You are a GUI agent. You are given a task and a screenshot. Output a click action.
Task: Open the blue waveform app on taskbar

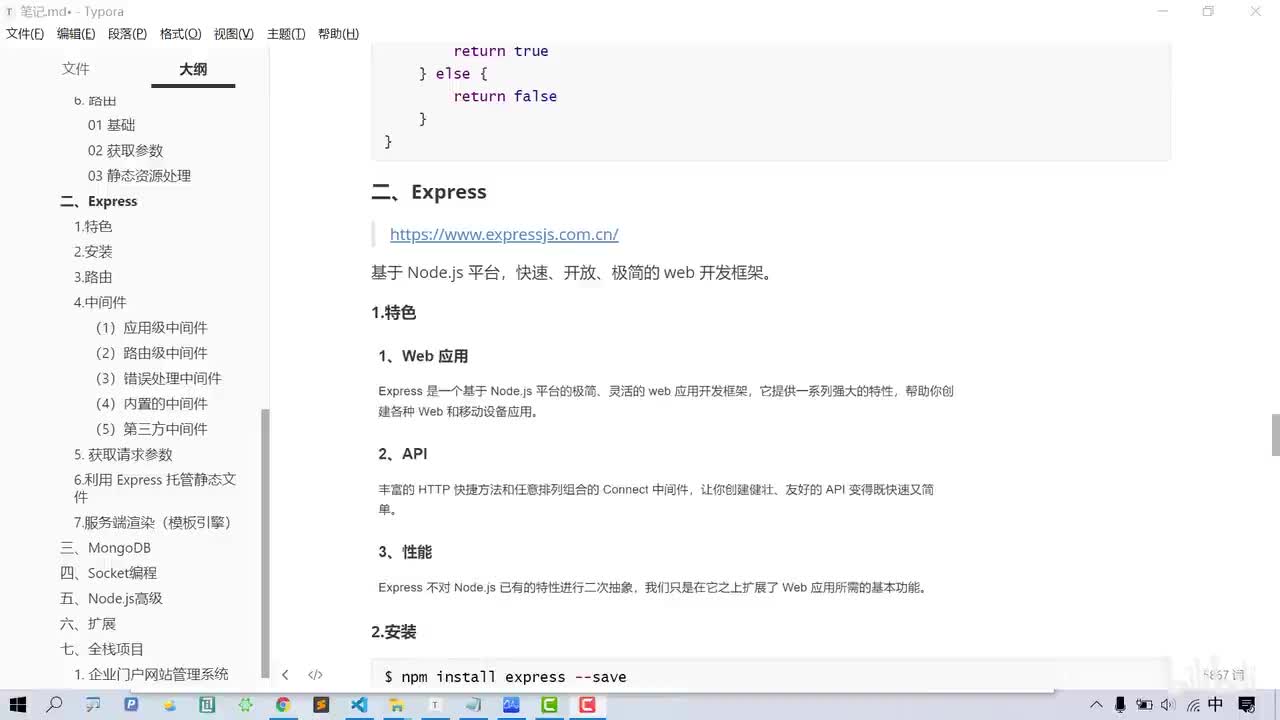[x=511, y=705]
